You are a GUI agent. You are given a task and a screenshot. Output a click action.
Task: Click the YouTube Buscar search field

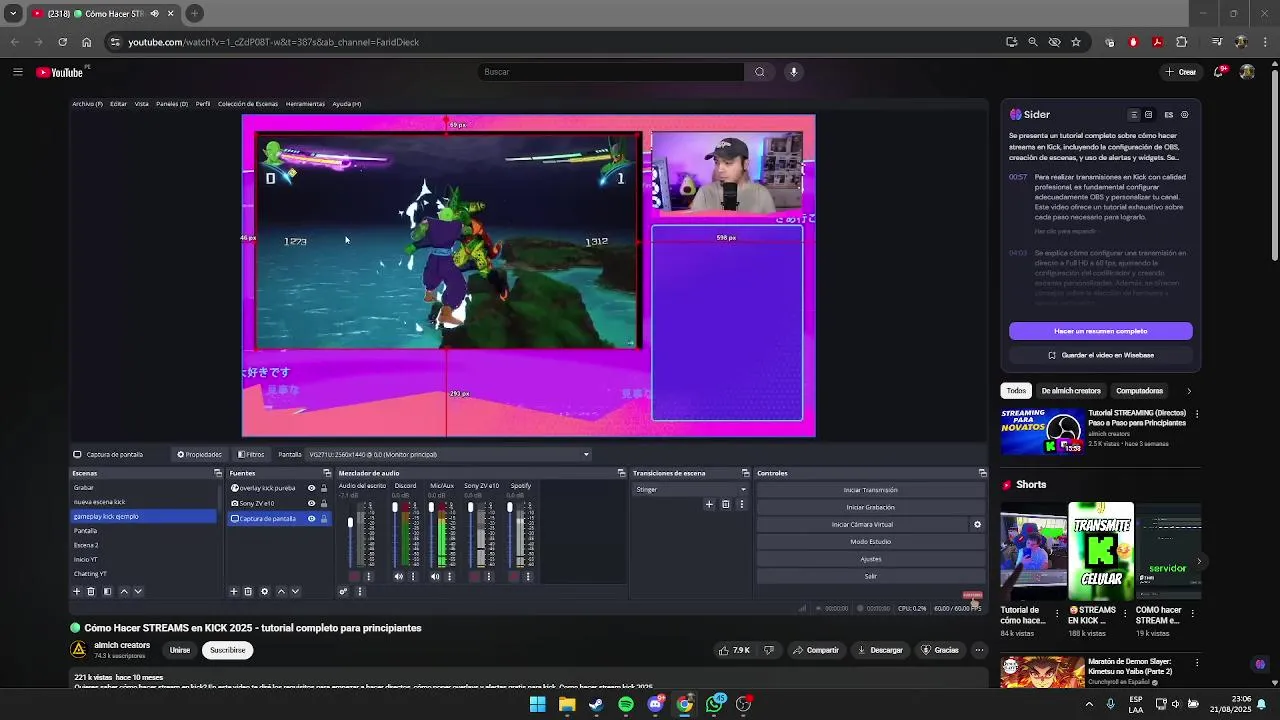click(611, 72)
